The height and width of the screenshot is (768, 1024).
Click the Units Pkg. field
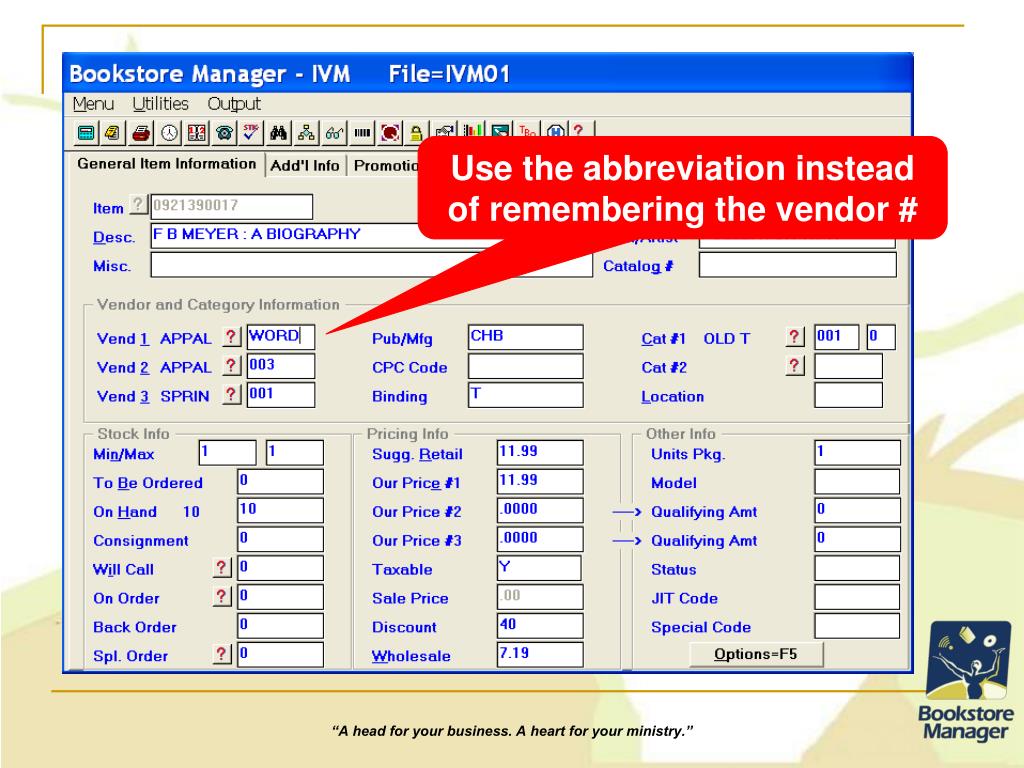click(857, 453)
